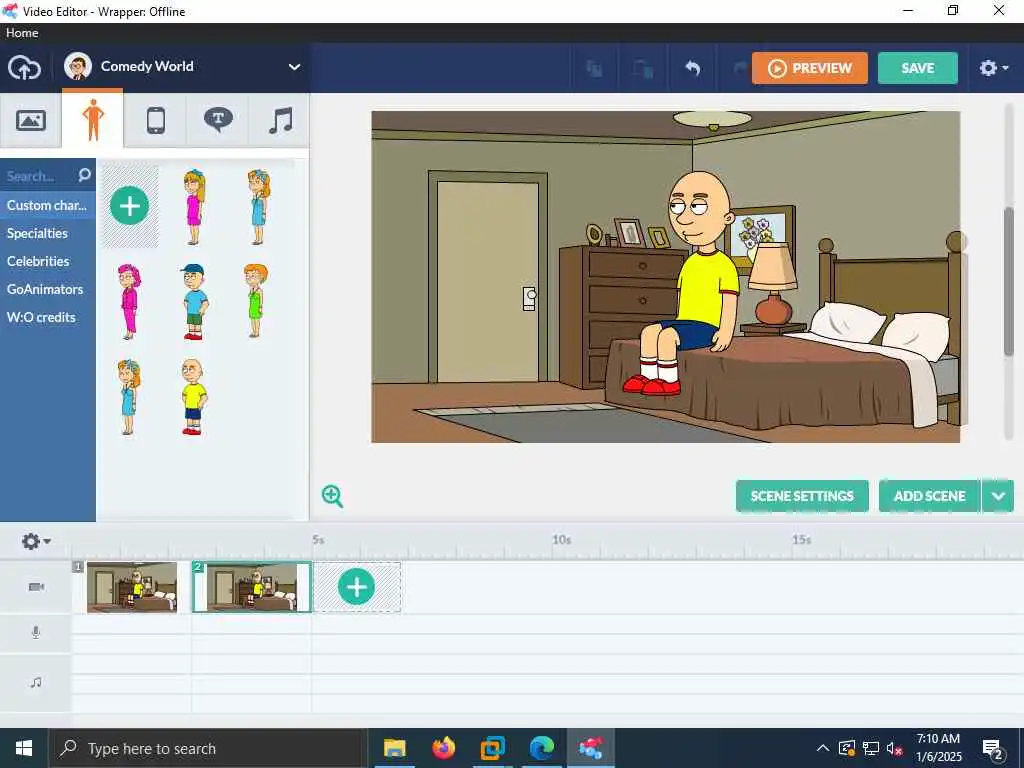Open the timeline settings gear menu

(x=36, y=541)
